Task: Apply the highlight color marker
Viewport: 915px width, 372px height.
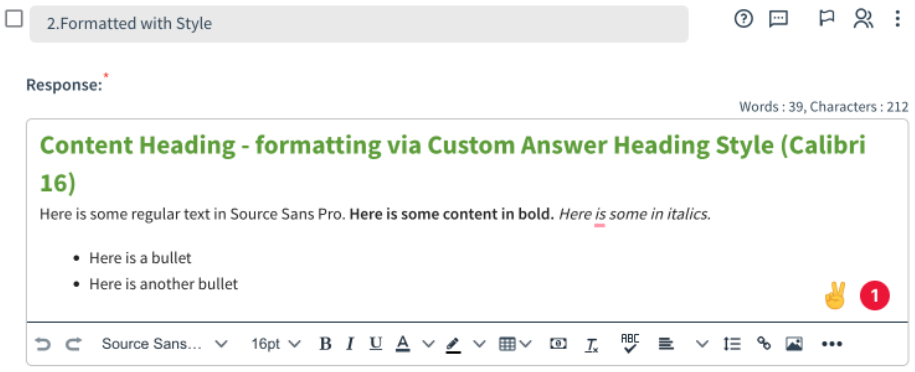Action: (453, 345)
